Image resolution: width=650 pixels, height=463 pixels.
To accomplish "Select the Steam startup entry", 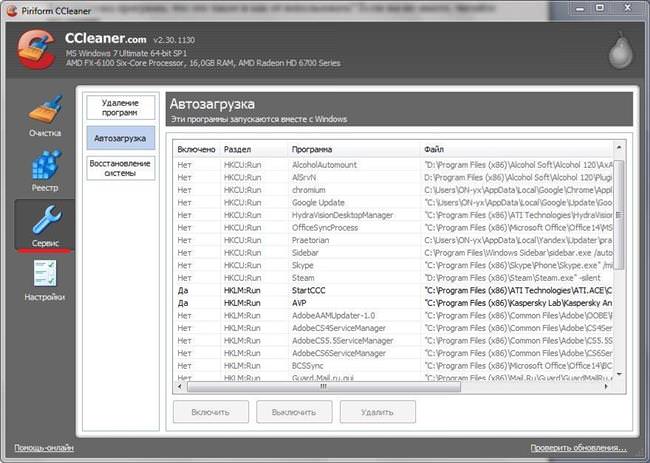I will [393, 278].
